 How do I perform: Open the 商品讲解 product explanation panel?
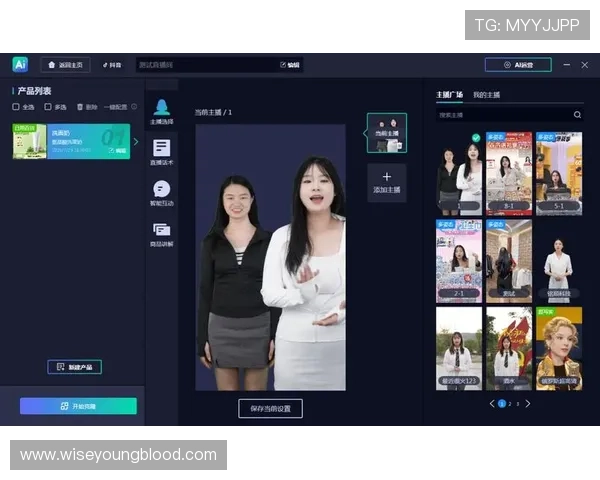pos(161,233)
